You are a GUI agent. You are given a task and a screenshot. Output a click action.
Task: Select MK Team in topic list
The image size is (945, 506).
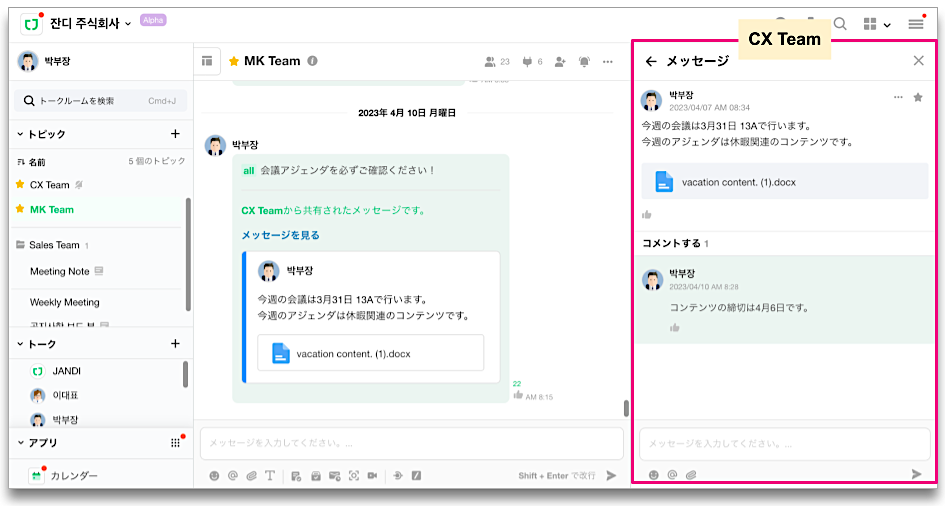pyautogui.click(x=52, y=210)
